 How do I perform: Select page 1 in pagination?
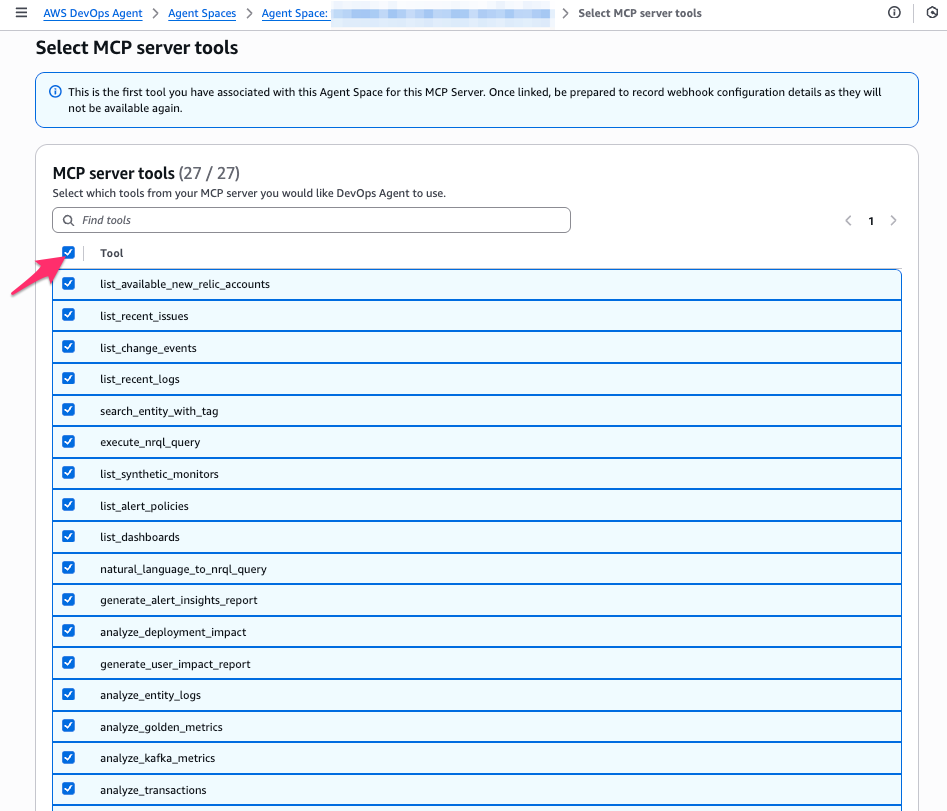(x=871, y=221)
